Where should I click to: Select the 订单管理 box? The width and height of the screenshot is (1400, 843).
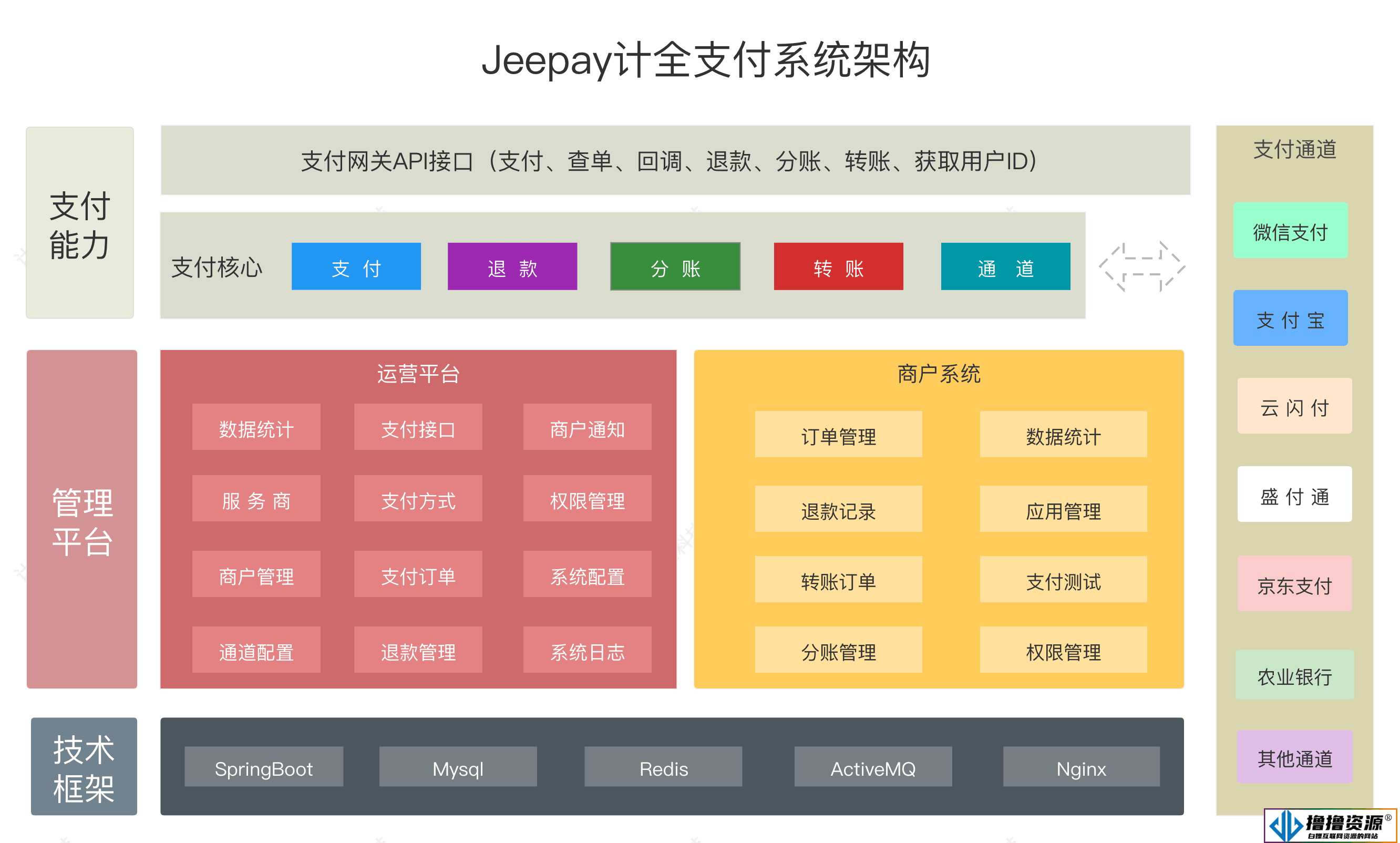pos(838,434)
